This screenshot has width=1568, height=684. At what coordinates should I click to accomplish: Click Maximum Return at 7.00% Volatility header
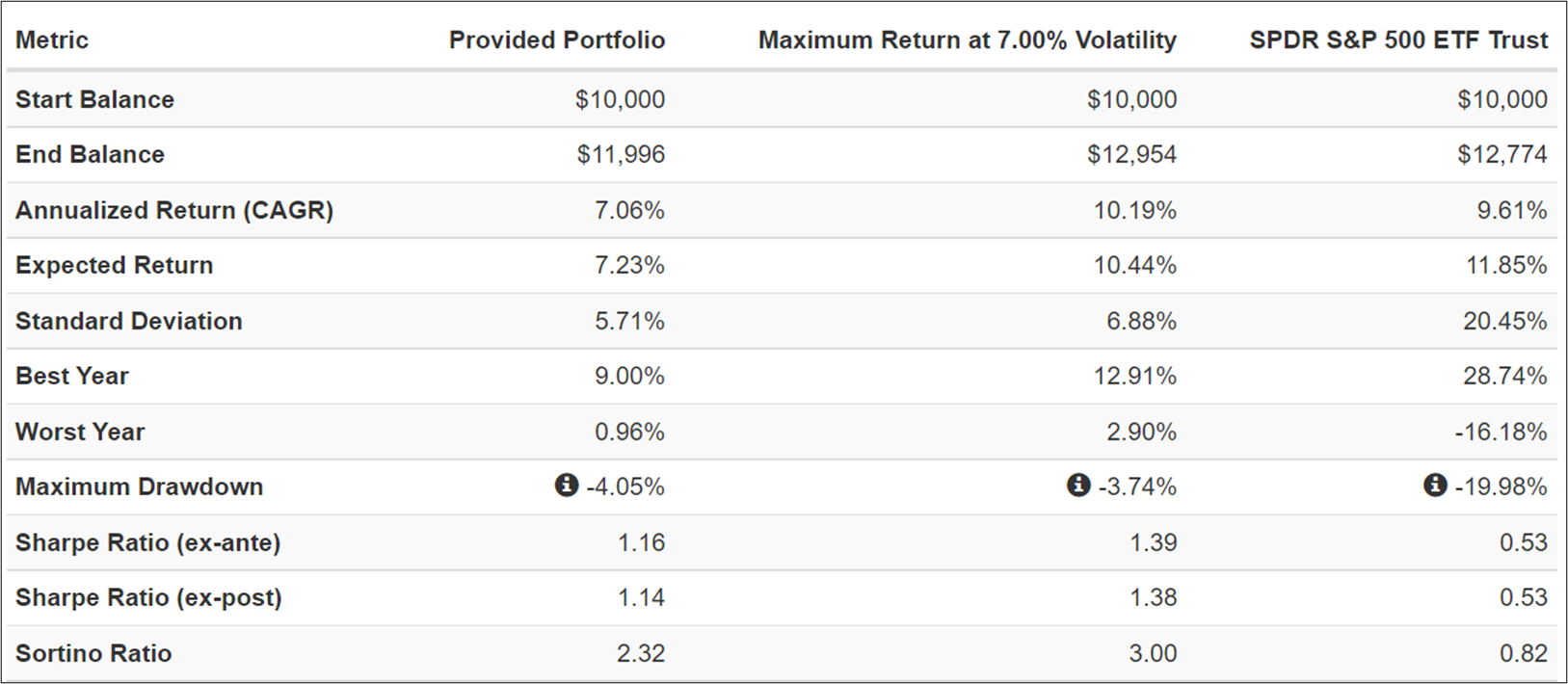click(967, 40)
